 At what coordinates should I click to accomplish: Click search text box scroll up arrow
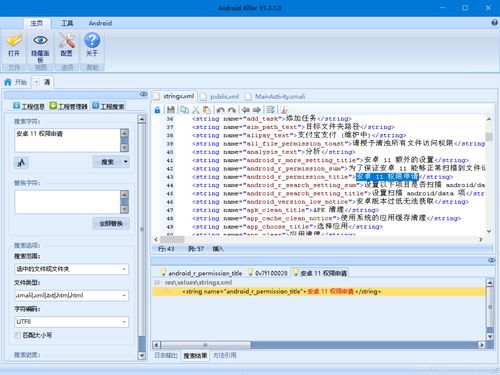124,133
